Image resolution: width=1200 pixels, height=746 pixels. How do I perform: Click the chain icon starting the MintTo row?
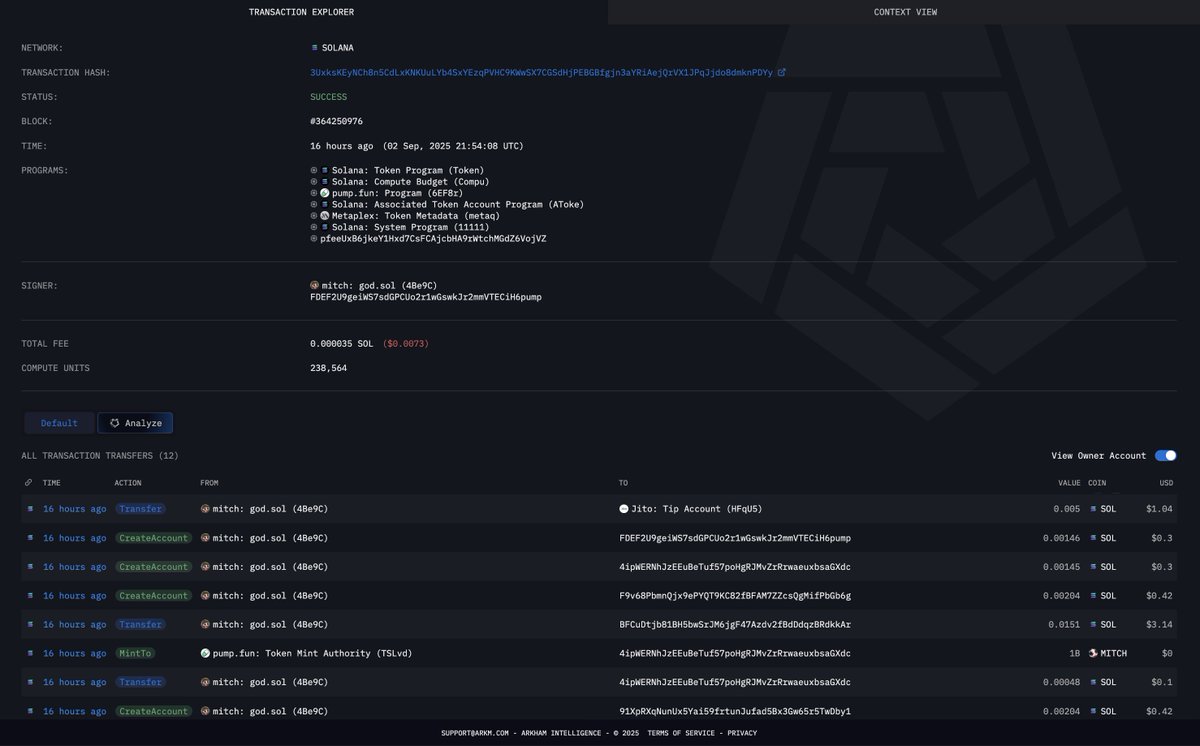point(30,654)
